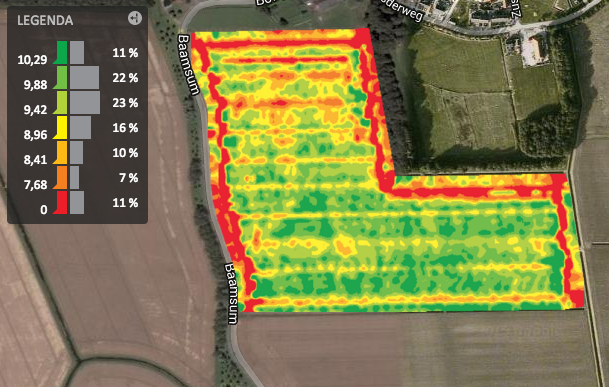The height and width of the screenshot is (387, 609).
Task: Click the upper Baamsum road label
Action: click(189, 64)
